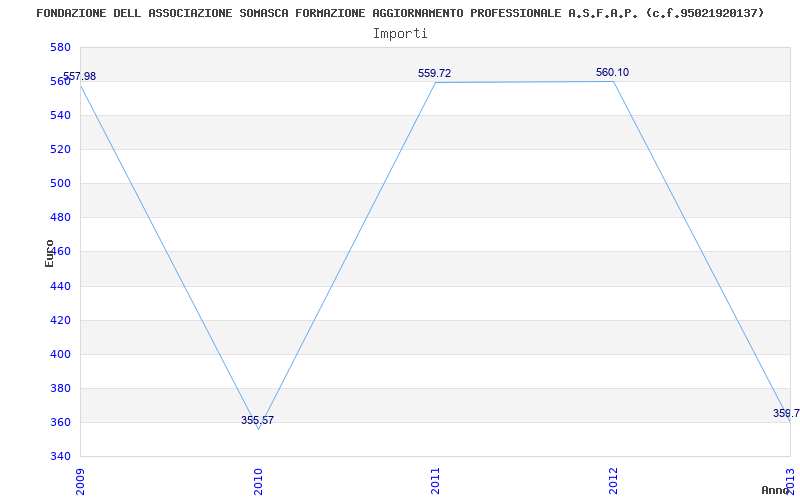800x500 pixels.
Task: Select the 2013 x-axis label
Action: tap(790, 481)
